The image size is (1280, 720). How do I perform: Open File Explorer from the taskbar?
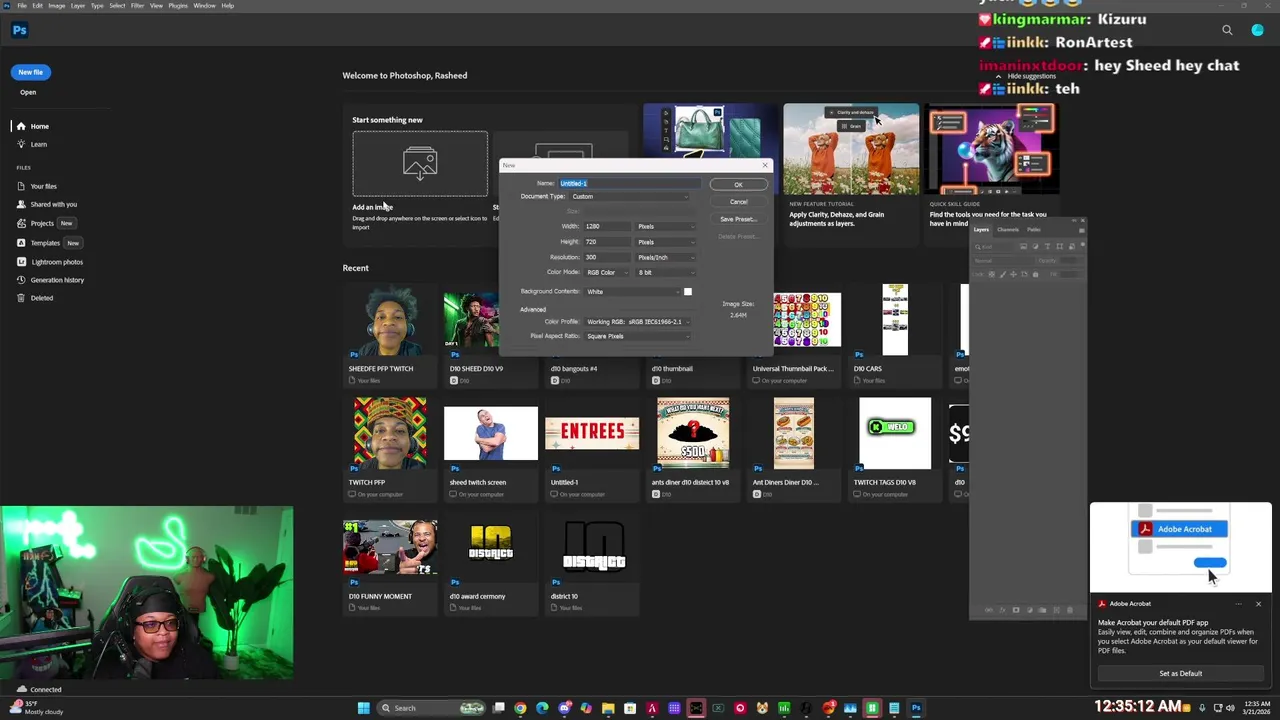[x=608, y=708]
